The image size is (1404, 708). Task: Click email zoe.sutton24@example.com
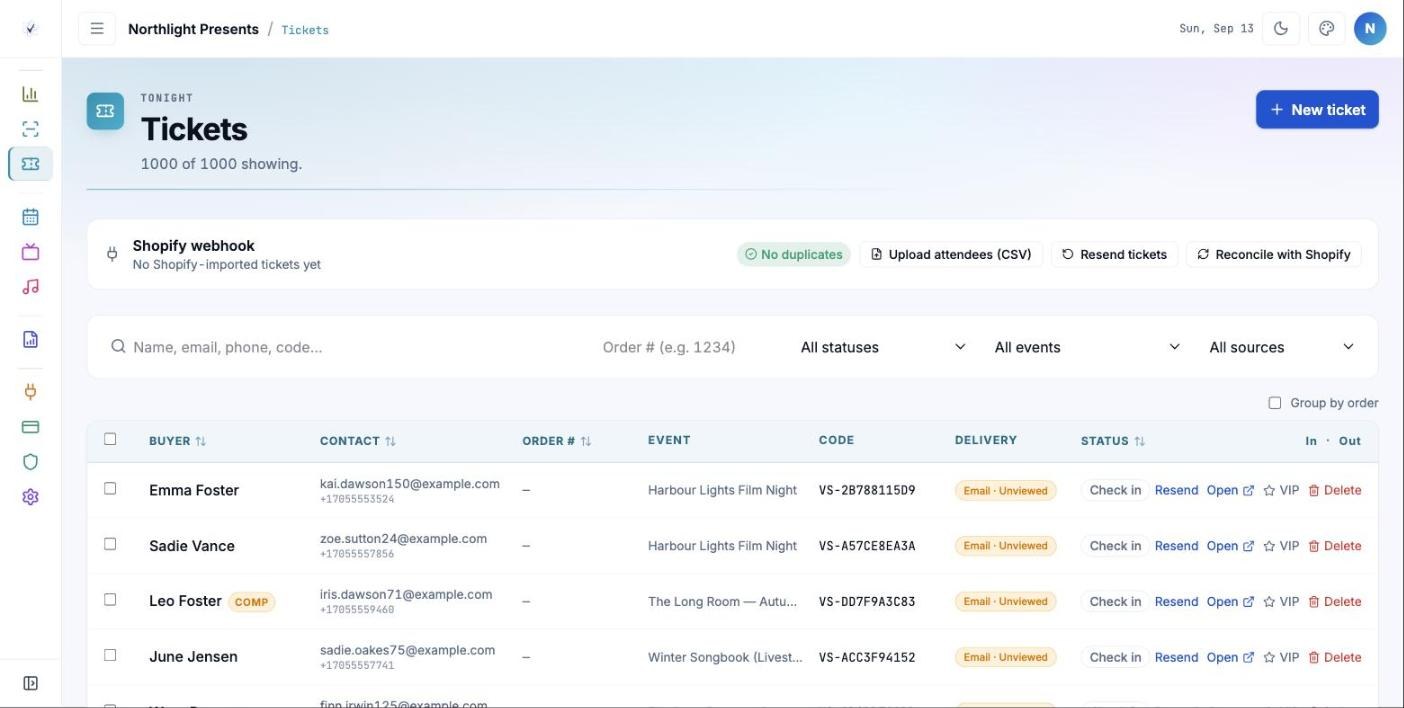point(403,538)
